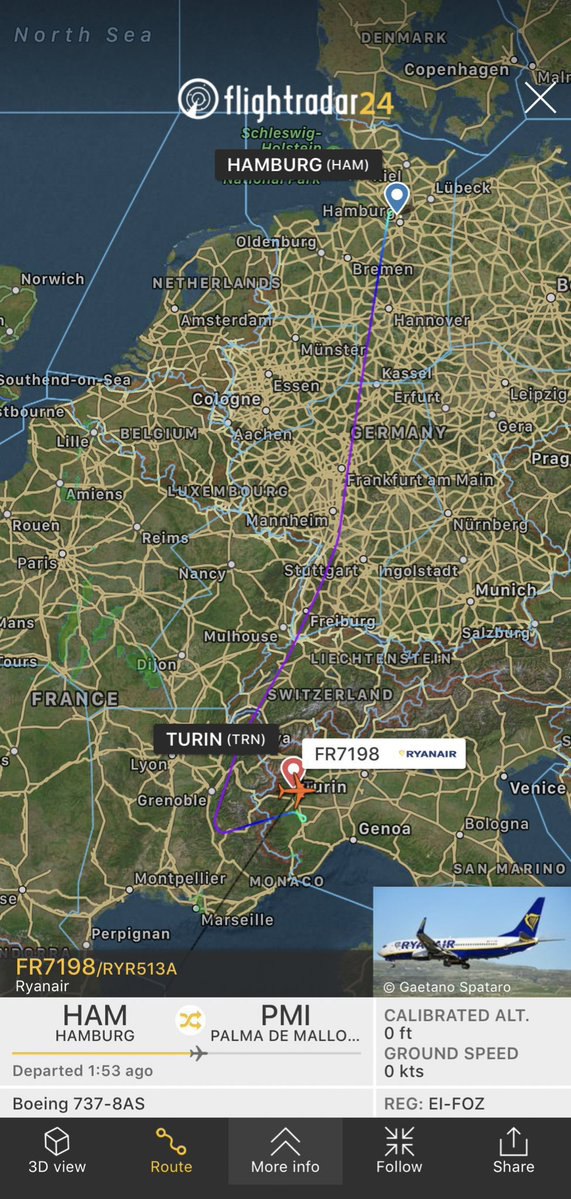Tap the flight progress bar plane marker
571x1199 pixels.
point(199,1054)
